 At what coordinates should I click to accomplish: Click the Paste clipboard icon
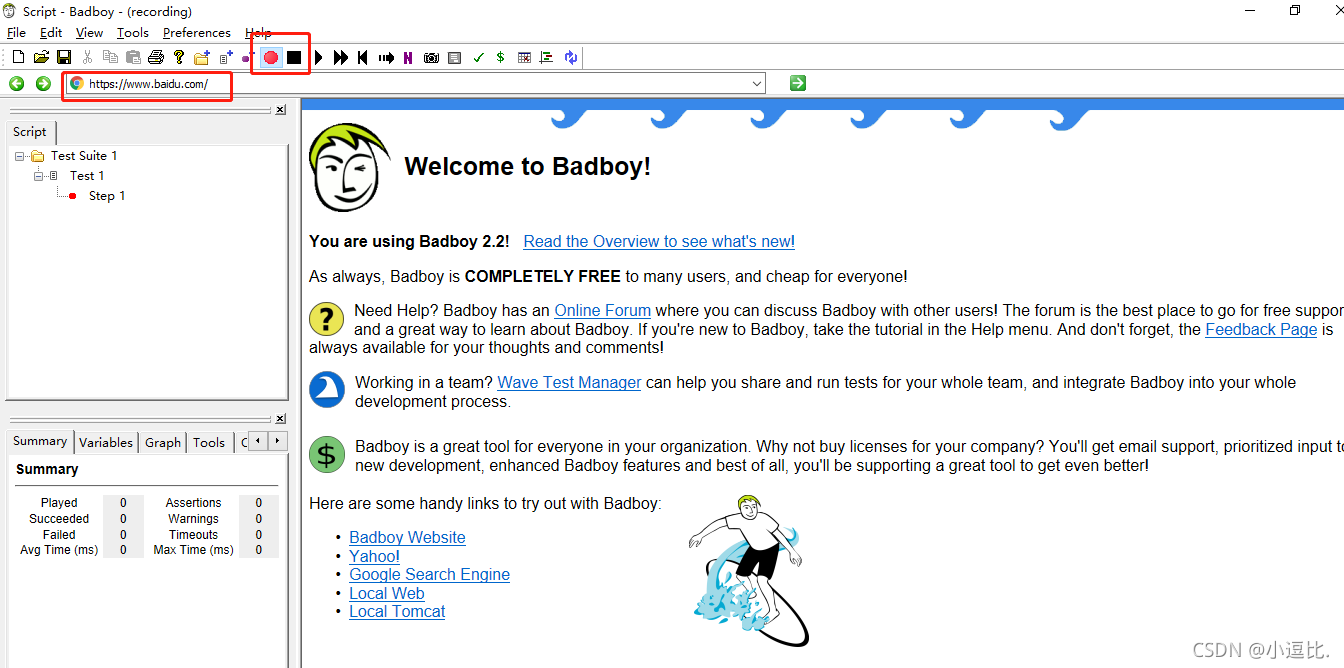[x=133, y=58]
